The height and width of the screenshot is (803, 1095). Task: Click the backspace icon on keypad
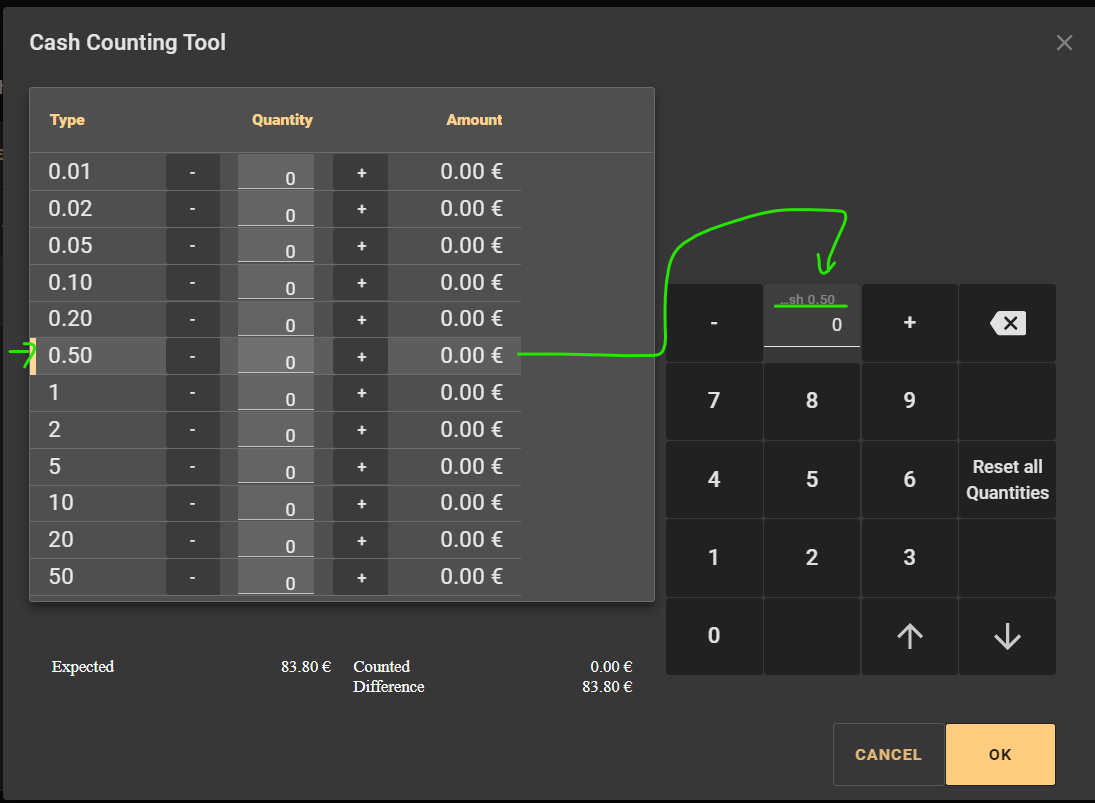1007,323
